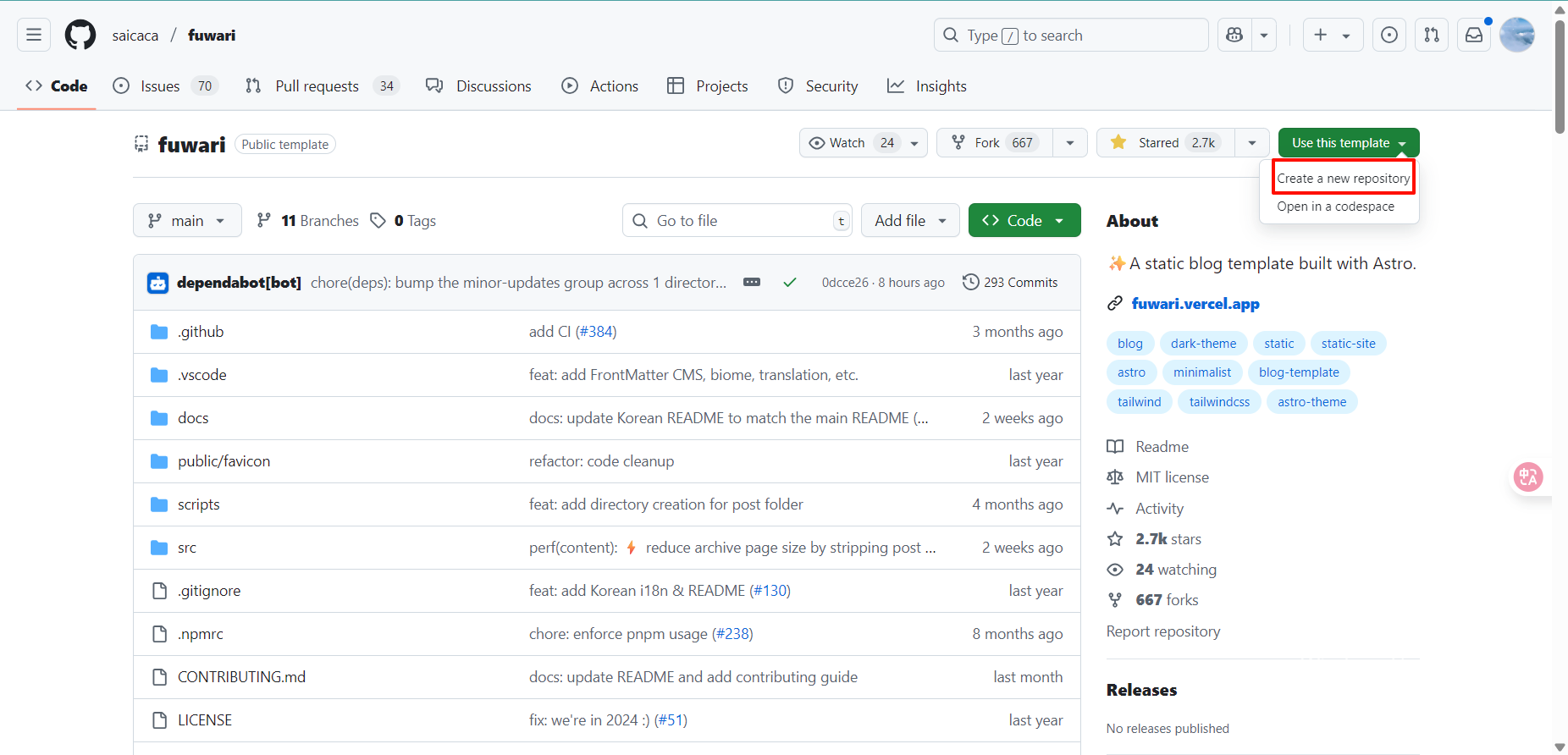Open the Fork options dropdown arrow

(1070, 143)
